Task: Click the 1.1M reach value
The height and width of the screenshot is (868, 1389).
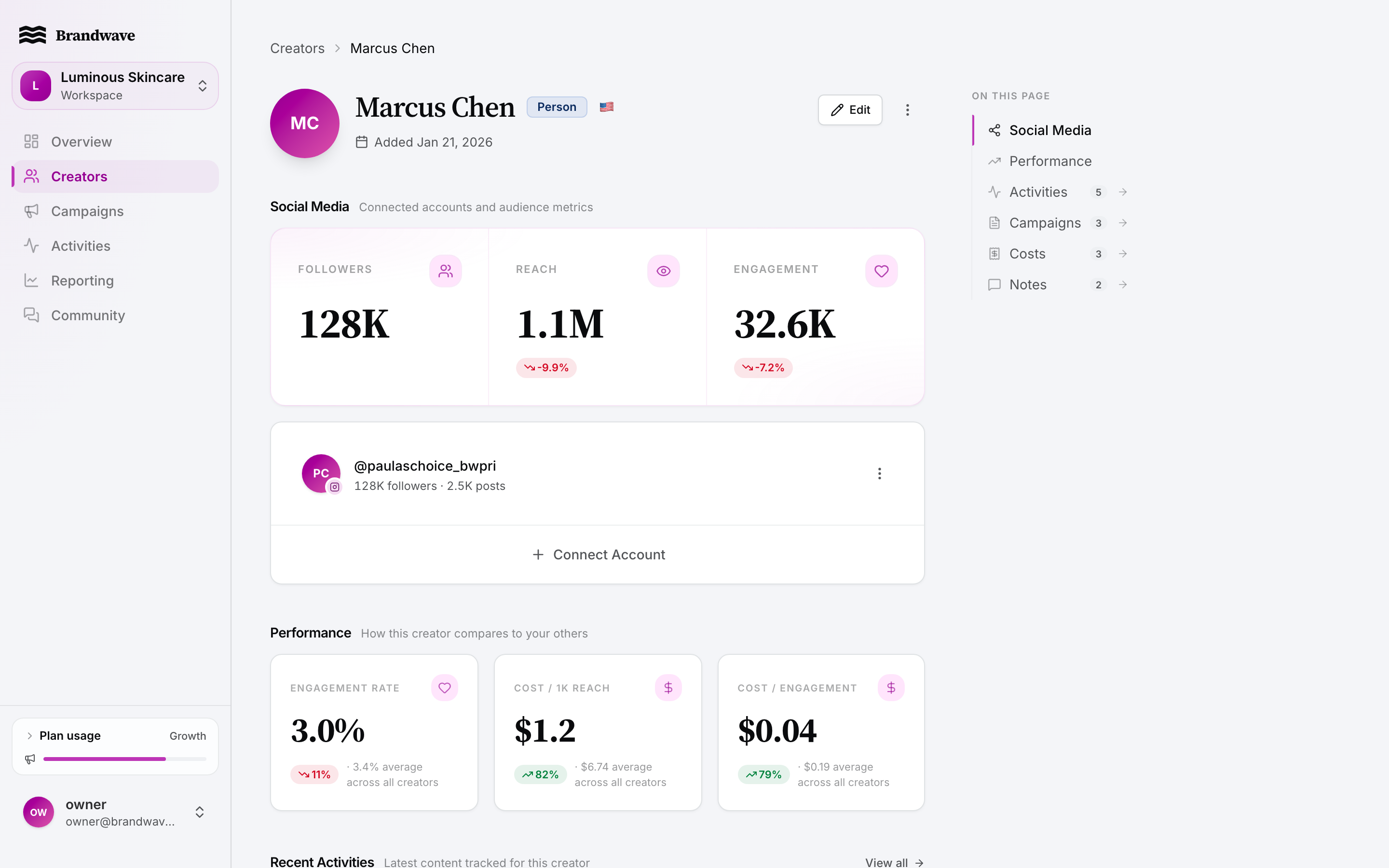Action: [560, 325]
